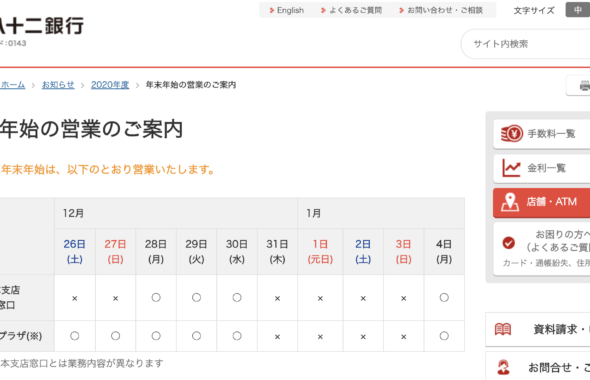Click the red checkmark お困りの方へ icon
The image size is (590, 380).
click(509, 243)
